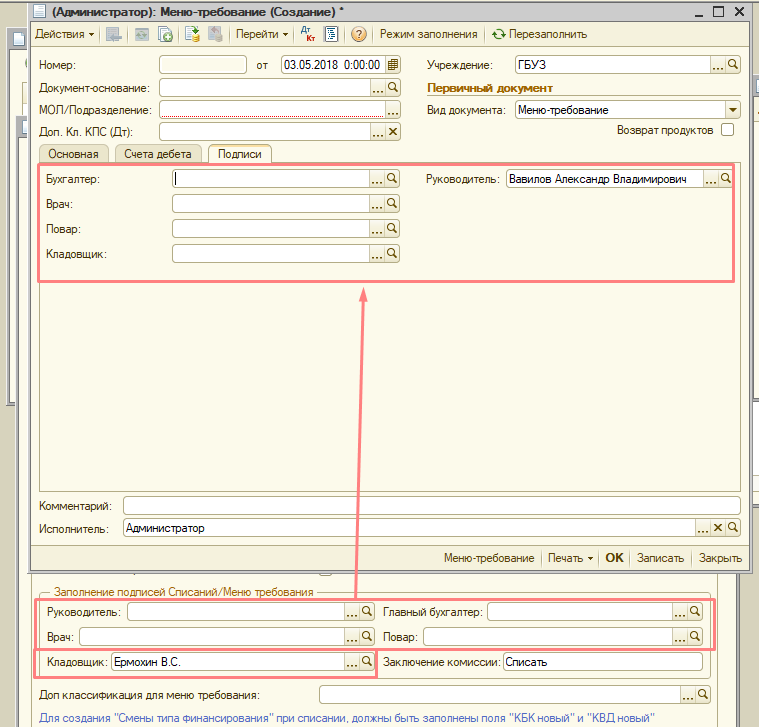
Task: Clear the Доп. Кл. КПС (Дт) field with X
Action: 393,131
